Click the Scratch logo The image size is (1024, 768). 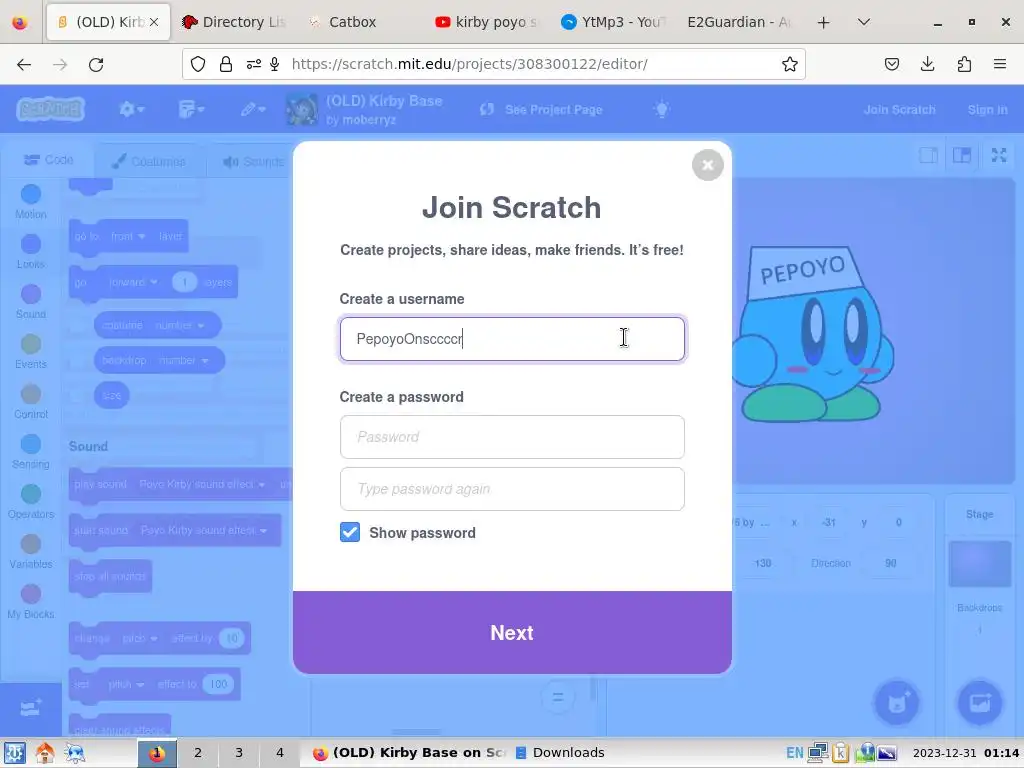(x=50, y=109)
